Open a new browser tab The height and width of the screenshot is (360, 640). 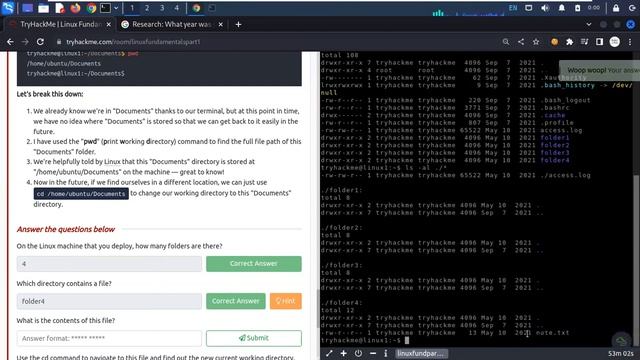point(238,24)
